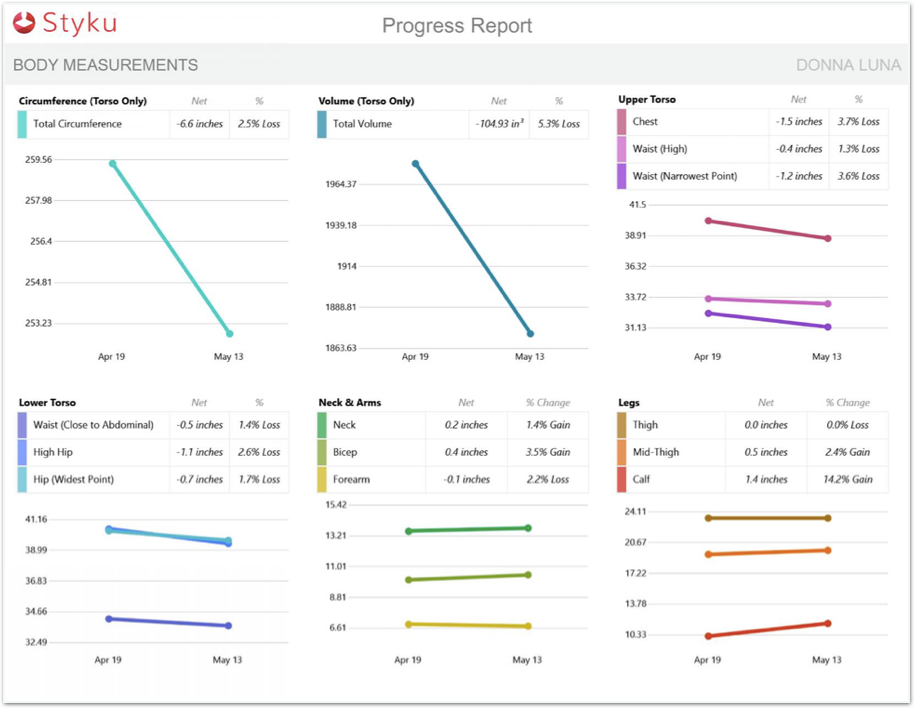The image size is (915, 709).
Task: Select the Waist (High) legend color swatch
Action: coord(621,149)
